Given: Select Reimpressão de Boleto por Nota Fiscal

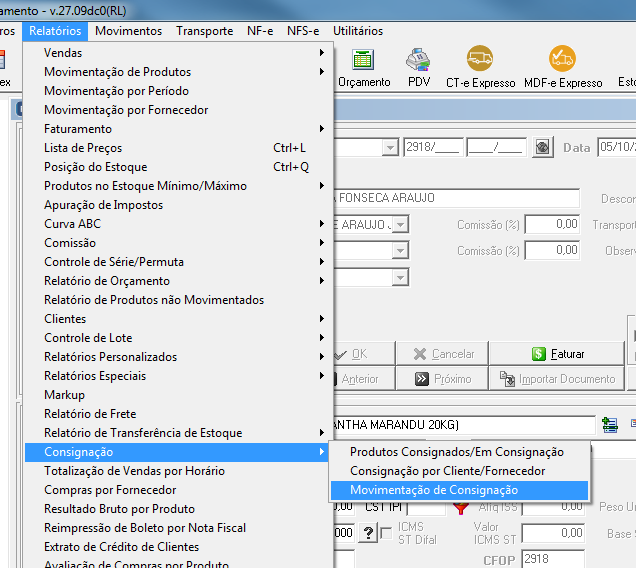Looking at the screenshot, I should pos(178,528).
